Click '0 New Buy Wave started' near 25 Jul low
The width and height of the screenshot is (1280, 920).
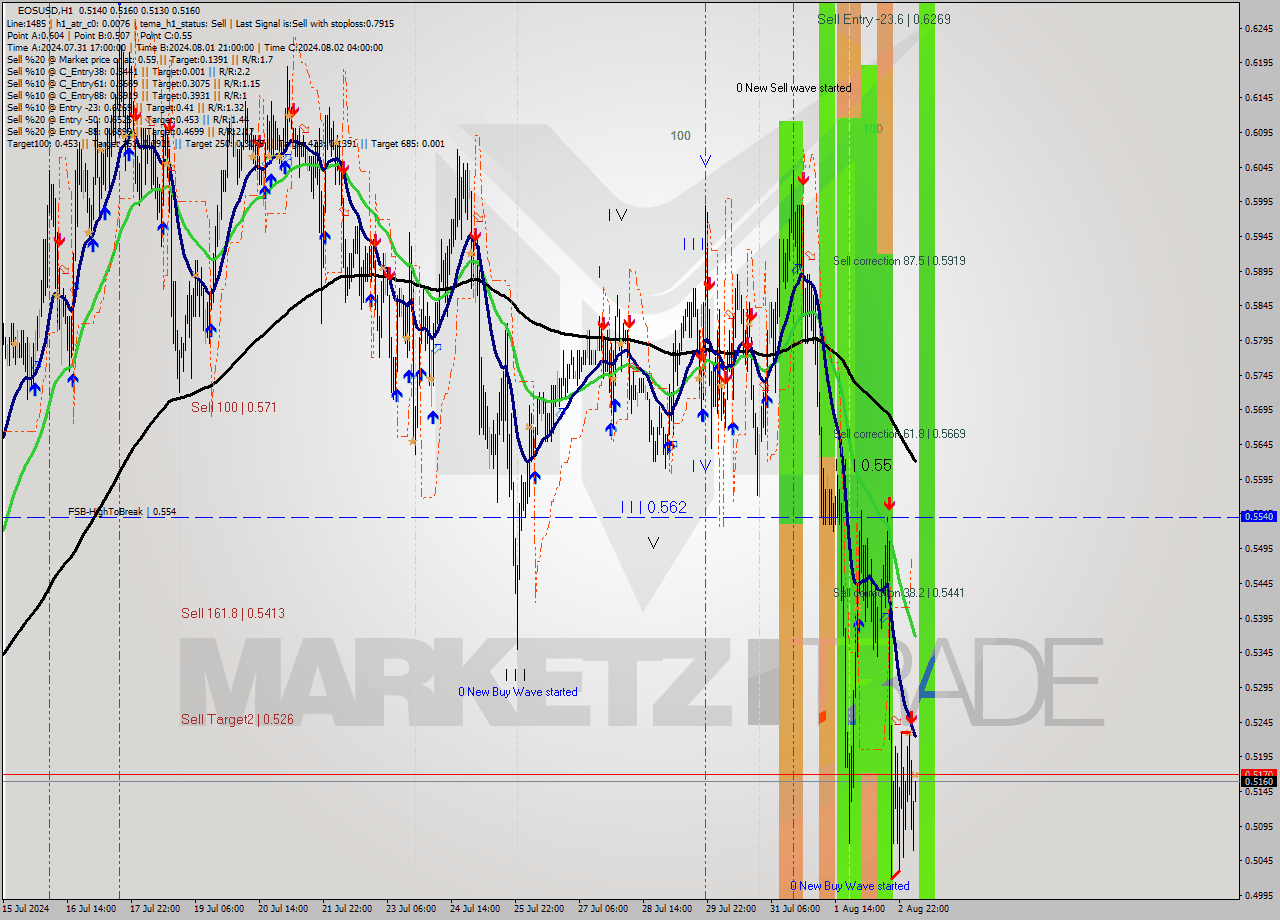518,692
